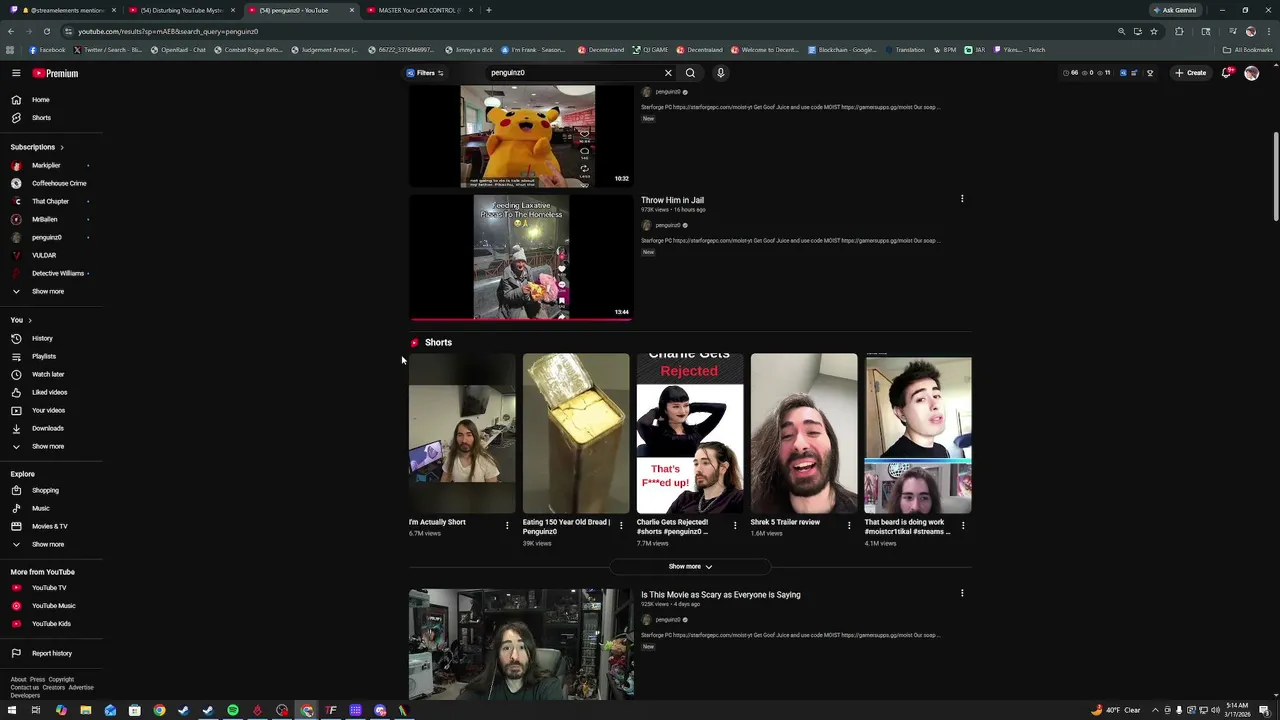Switch to the streamelements mentions tab
Viewport: 1280px width, 720px height.
tap(66, 10)
